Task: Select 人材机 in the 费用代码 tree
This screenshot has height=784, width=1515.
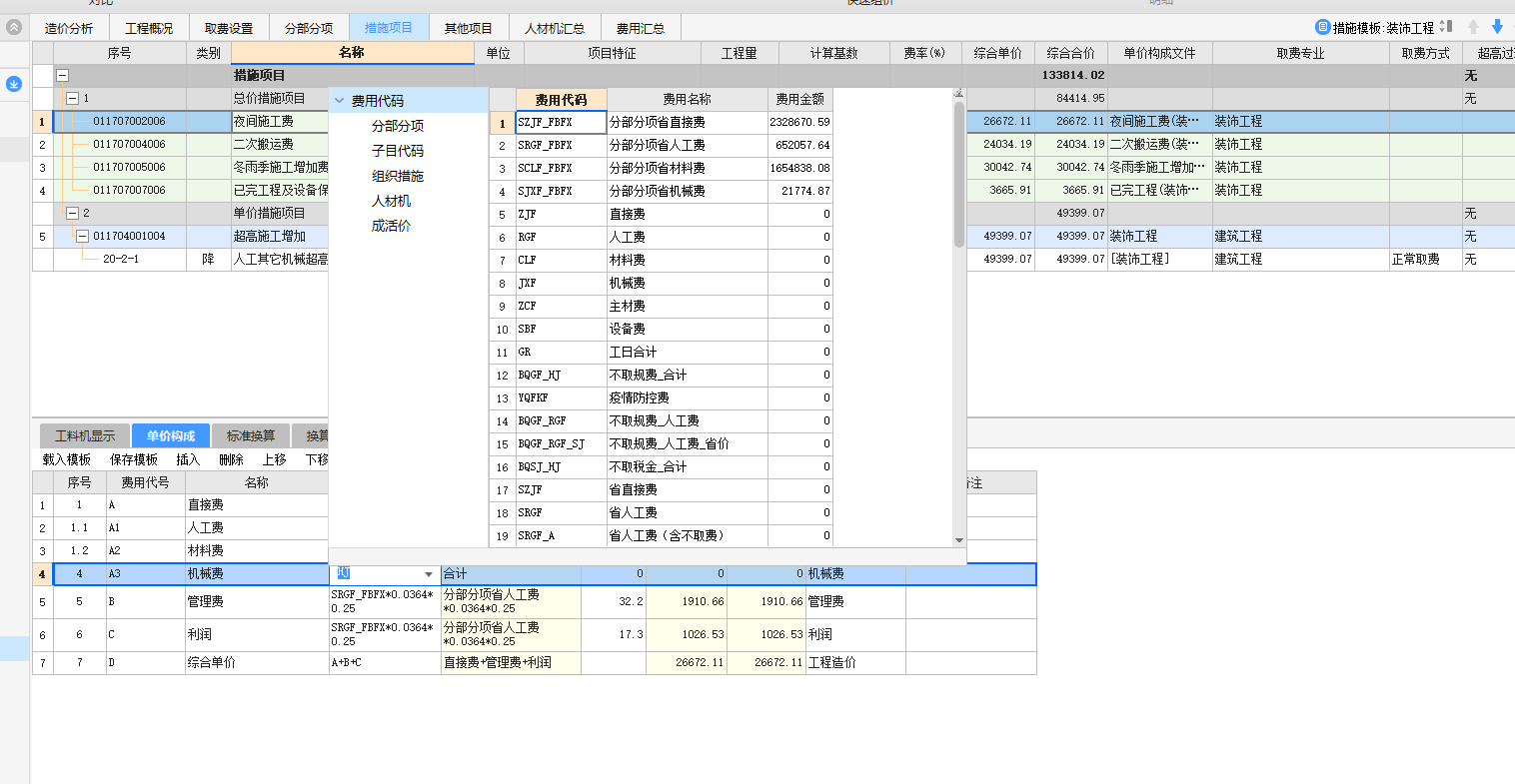Action: (392, 201)
